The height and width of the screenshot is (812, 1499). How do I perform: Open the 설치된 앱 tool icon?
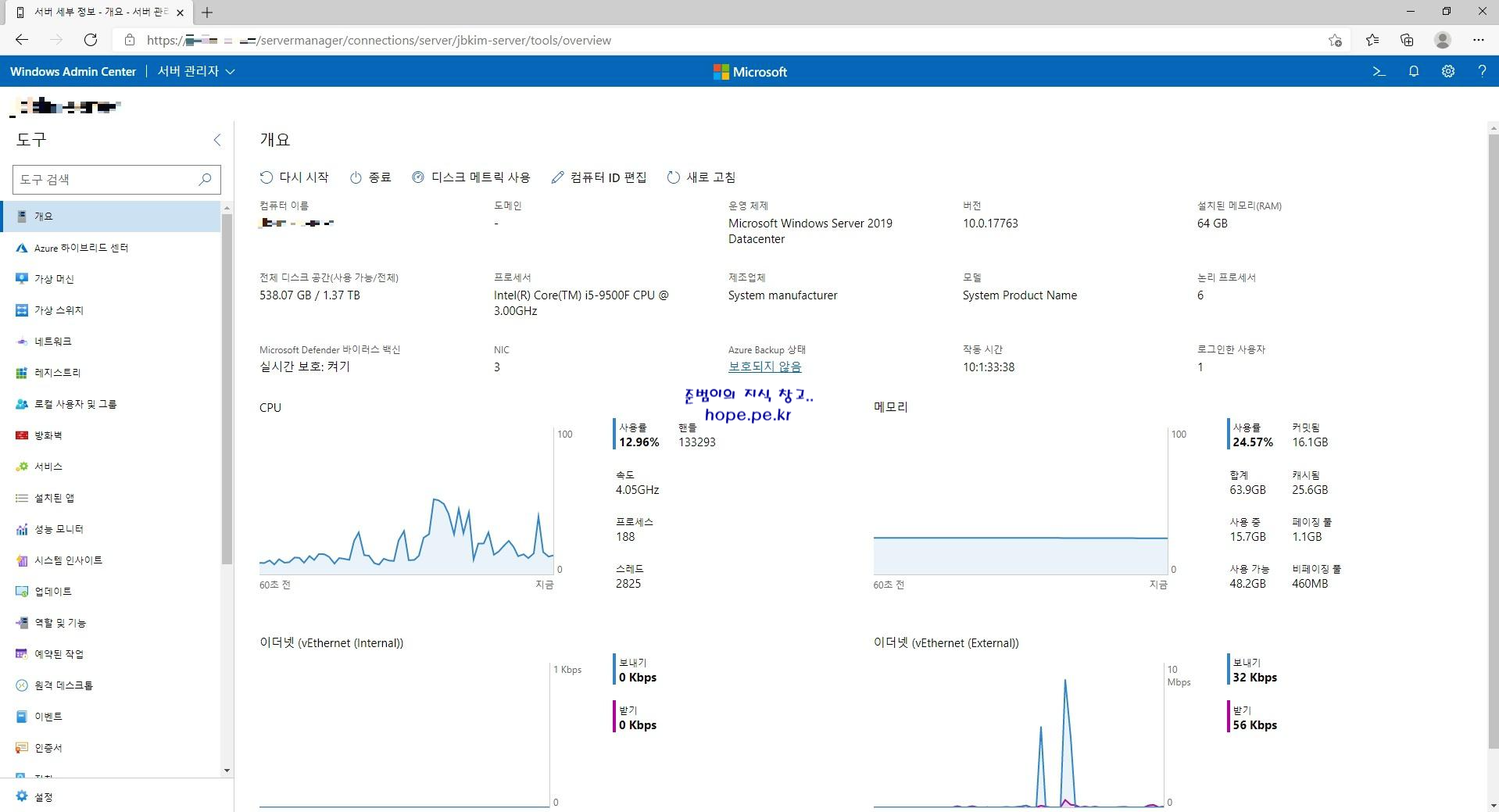click(22, 498)
